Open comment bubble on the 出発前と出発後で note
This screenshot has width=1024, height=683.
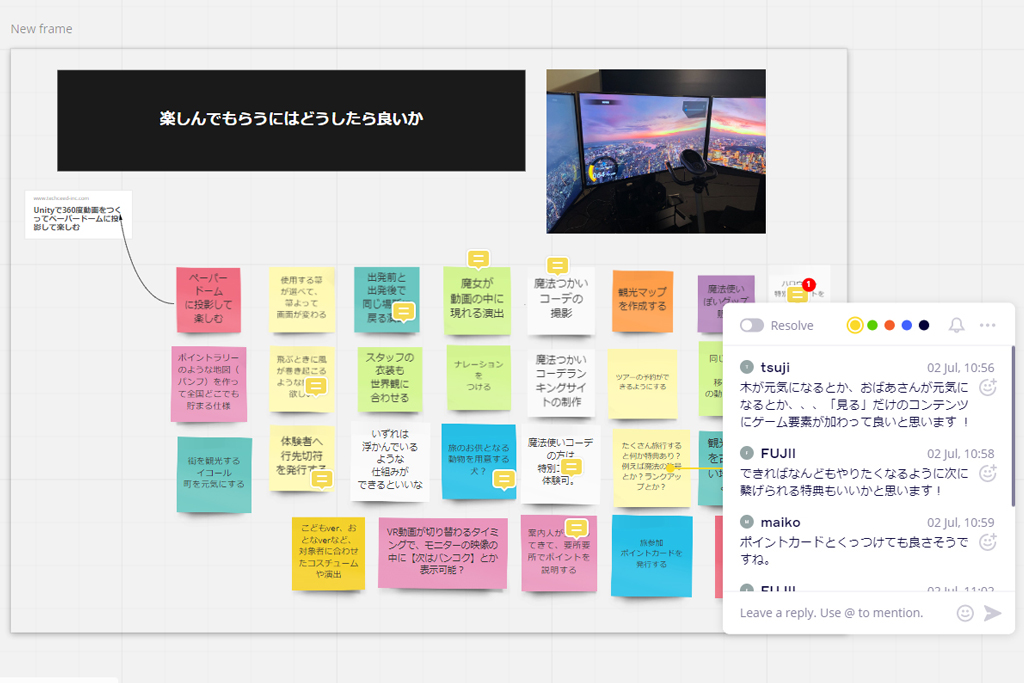tap(404, 311)
